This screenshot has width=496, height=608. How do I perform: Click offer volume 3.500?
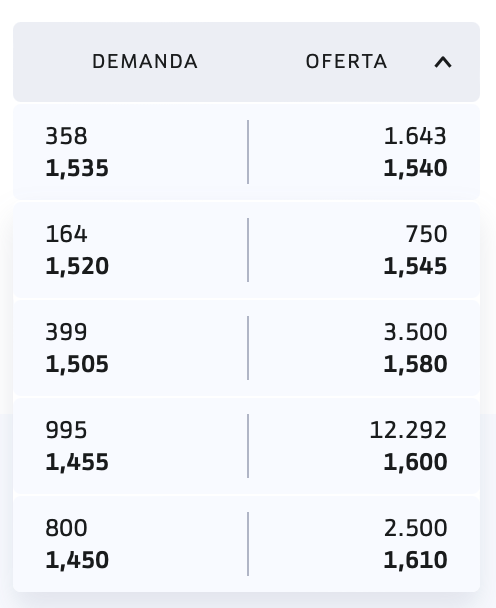[x=415, y=332]
